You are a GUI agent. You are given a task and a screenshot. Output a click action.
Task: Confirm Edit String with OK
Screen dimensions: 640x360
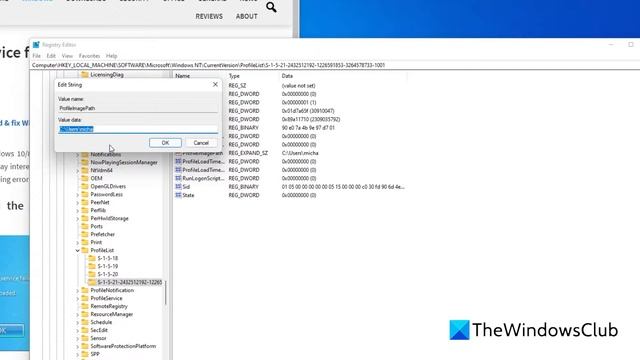tap(165, 143)
